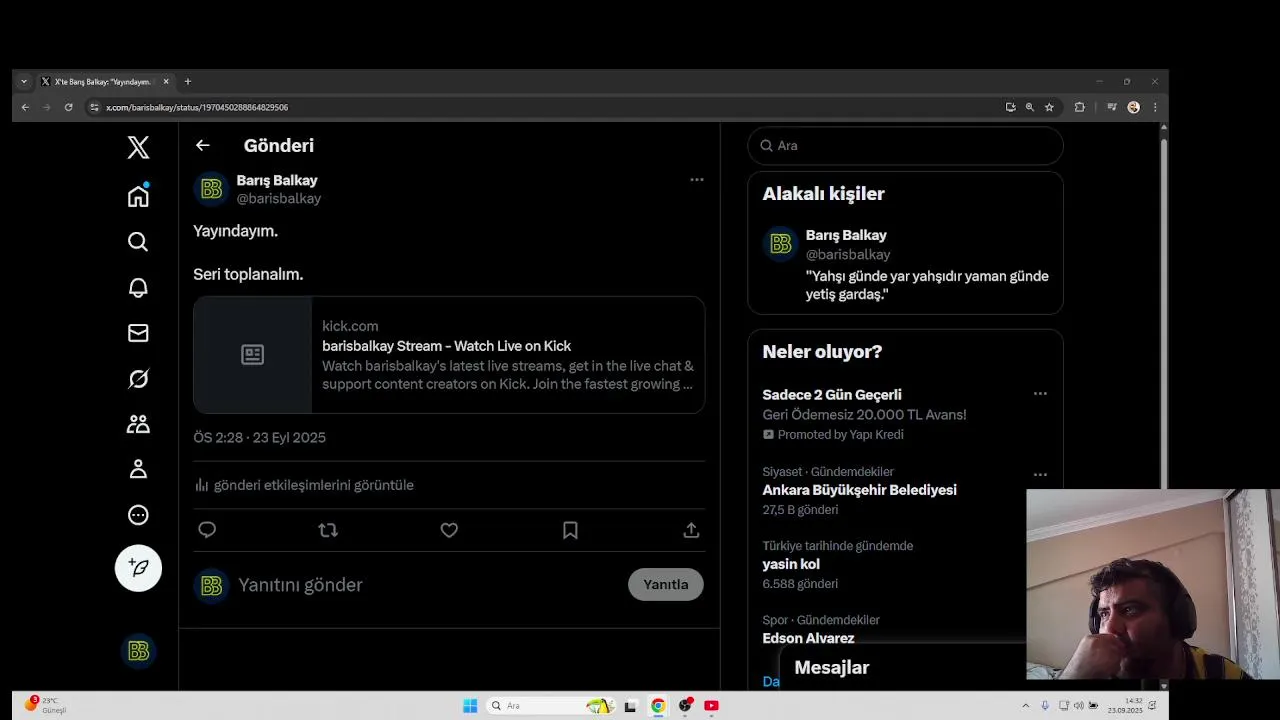Open the Chrome extensions puzzle icon
The height and width of the screenshot is (720, 1280).
[1079, 107]
